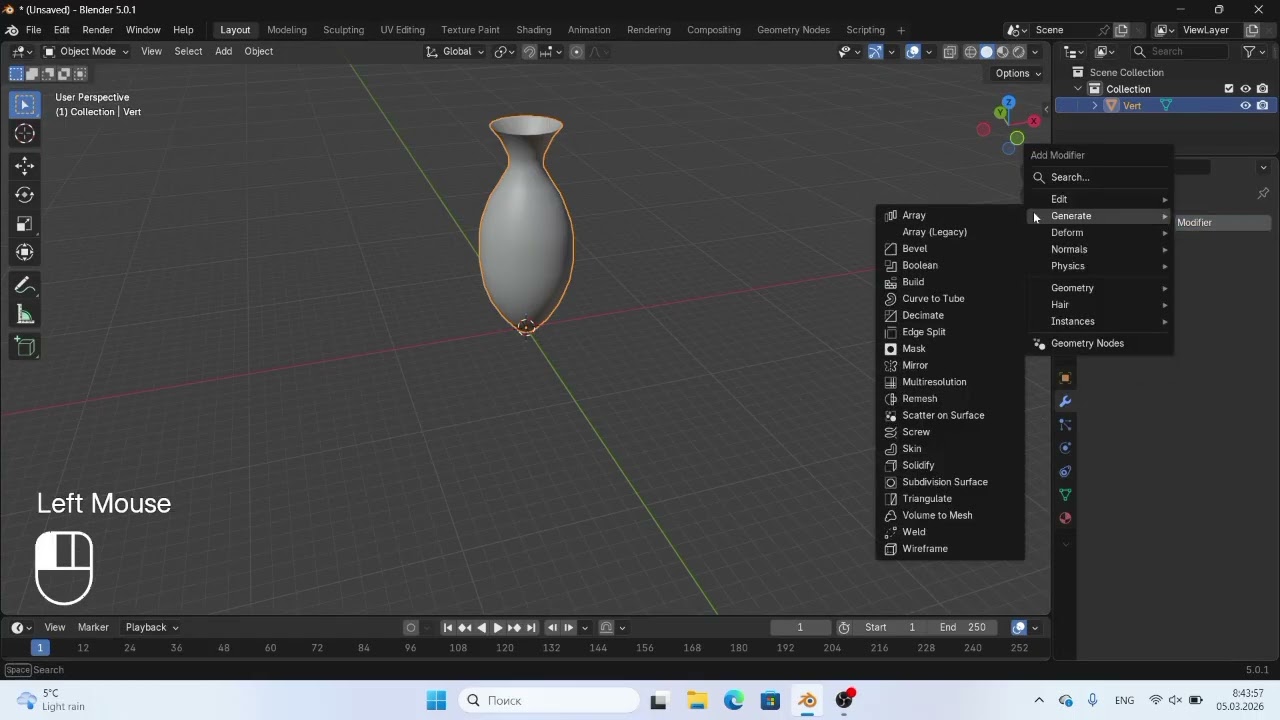Select the Measure tool

(x=25, y=315)
